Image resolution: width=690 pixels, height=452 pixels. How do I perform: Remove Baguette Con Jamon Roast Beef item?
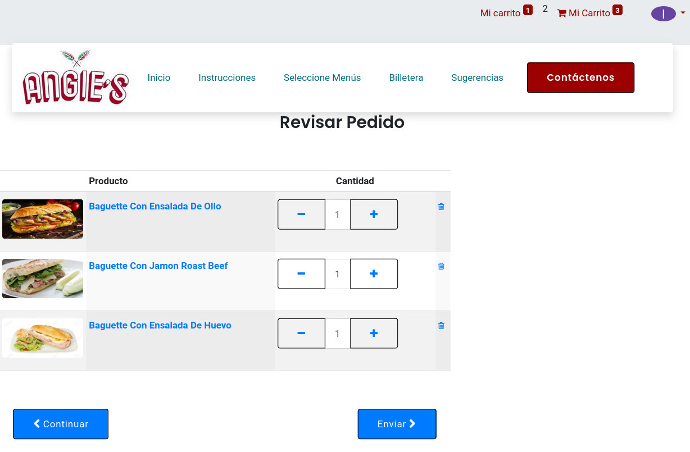click(x=441, y=267)
